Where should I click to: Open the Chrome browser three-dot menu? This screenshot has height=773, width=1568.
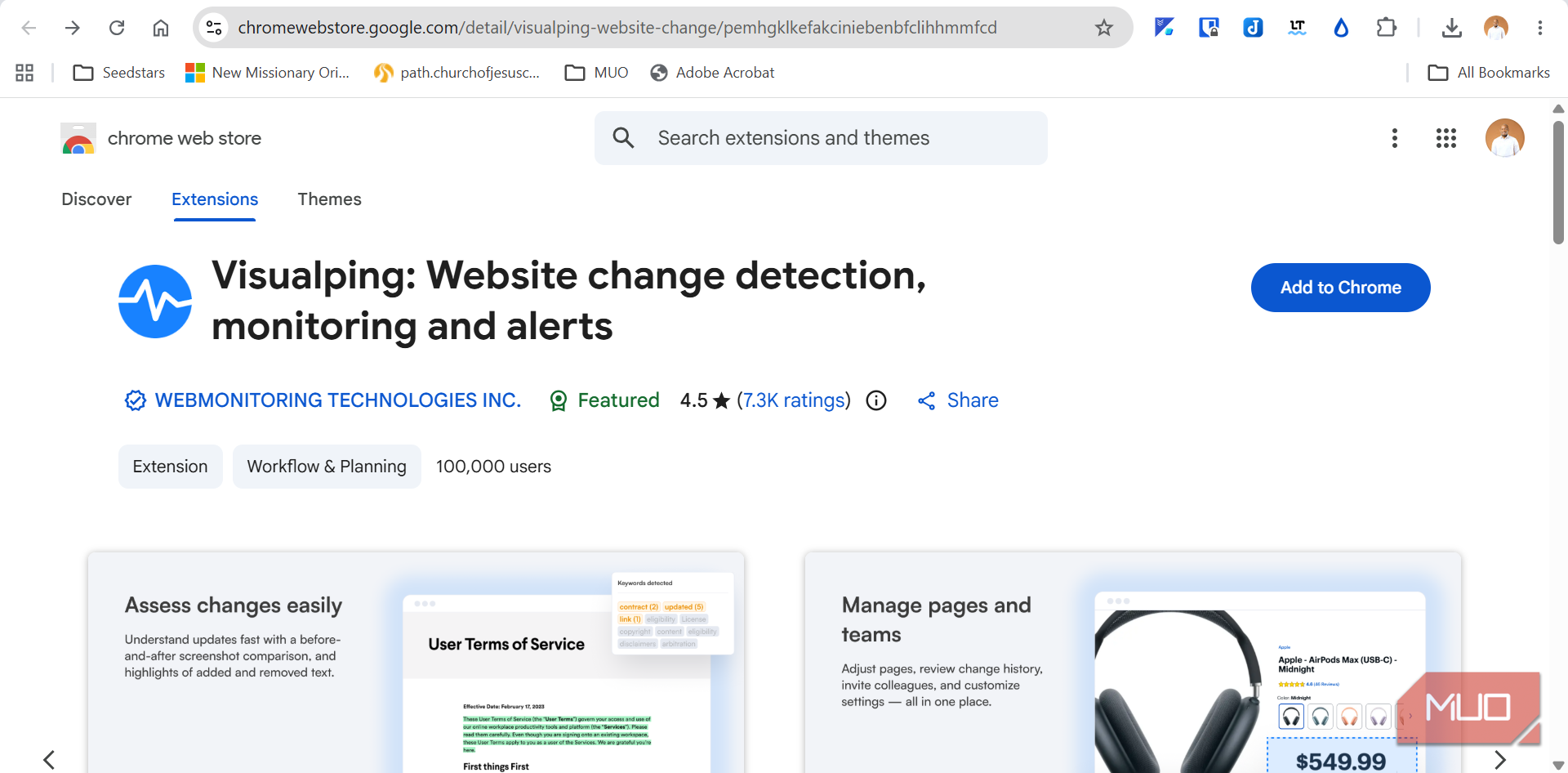click(x=1540, y=28)
